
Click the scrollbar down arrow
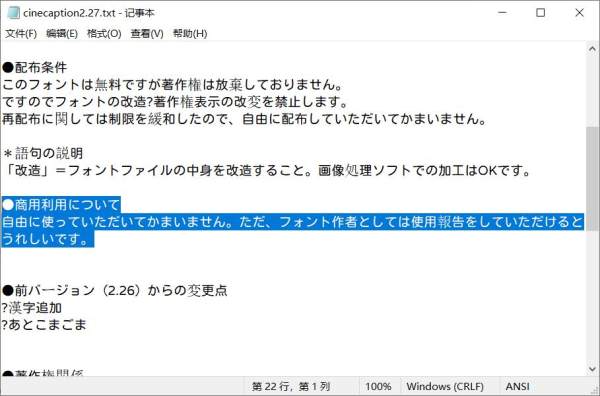[x=592, y=369]
